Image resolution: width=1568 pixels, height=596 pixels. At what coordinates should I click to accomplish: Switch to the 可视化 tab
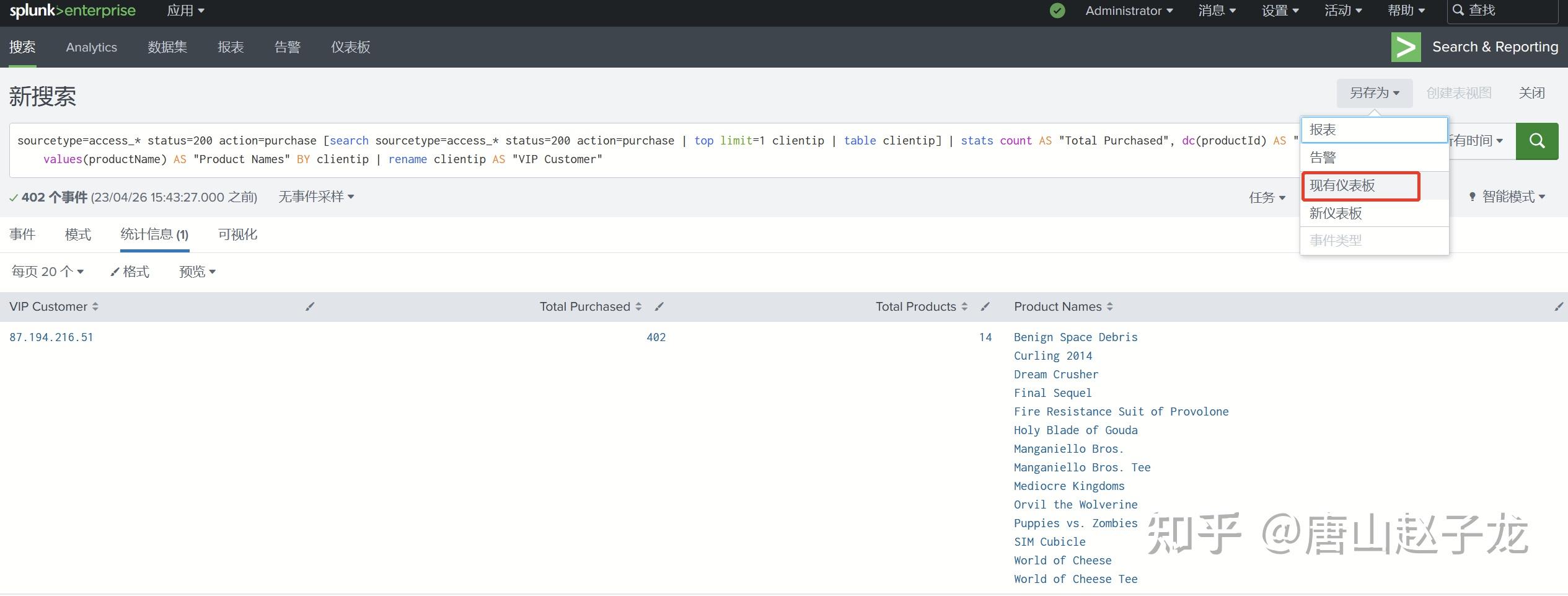click(237, 234)
